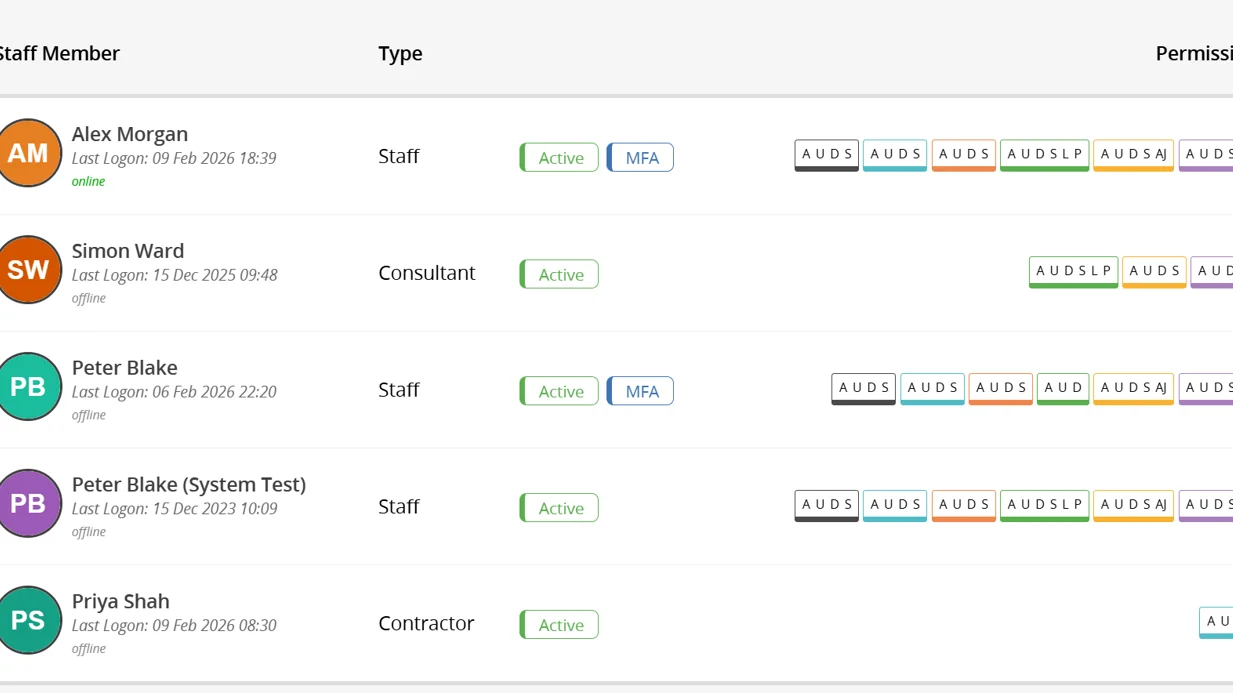The height and width of the screenshot is (693, 1233).
Task: Open Peter Blake (System Test) name link
Action: point(189,485)
